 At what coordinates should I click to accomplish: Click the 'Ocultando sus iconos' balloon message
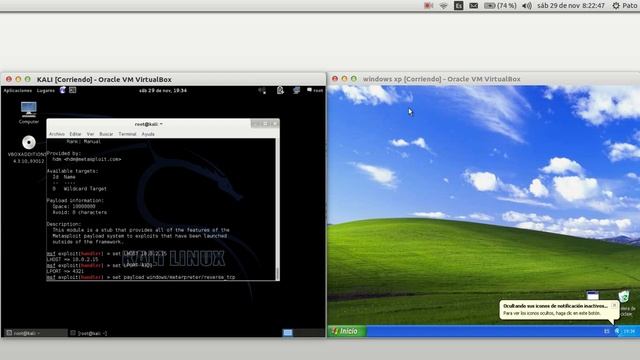(x=555, y=306)
